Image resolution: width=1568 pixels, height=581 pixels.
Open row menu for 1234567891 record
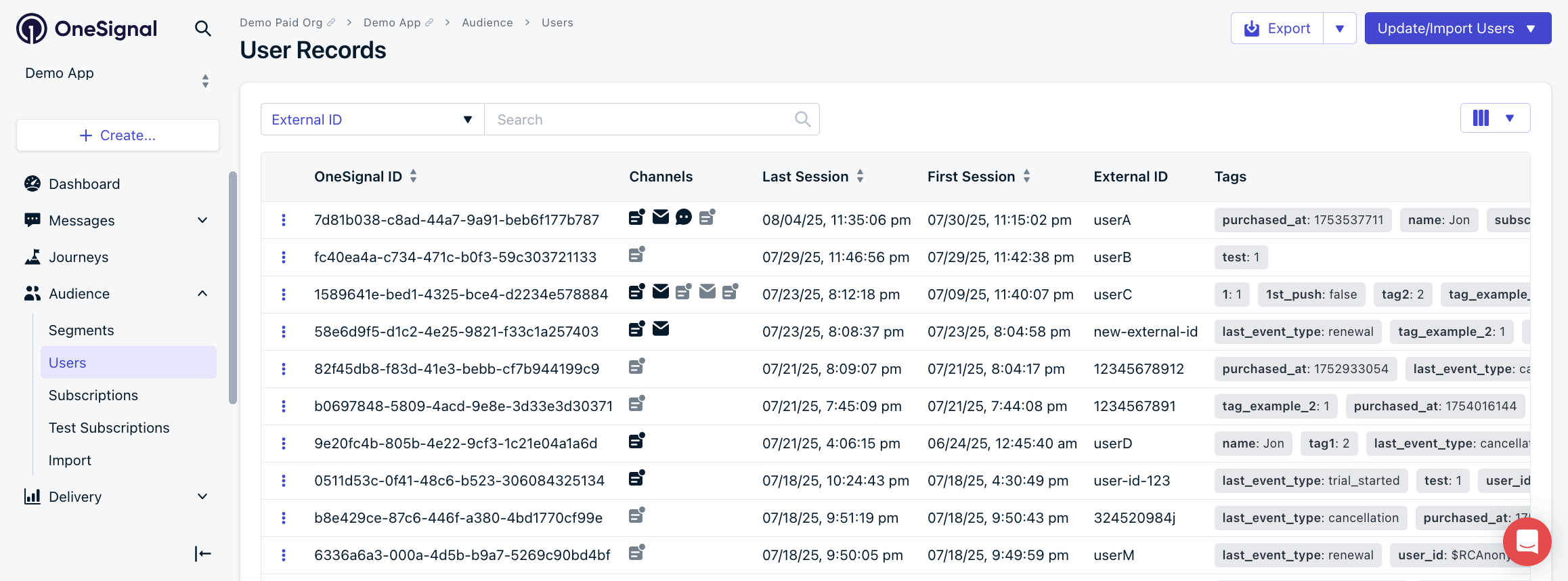284,406
